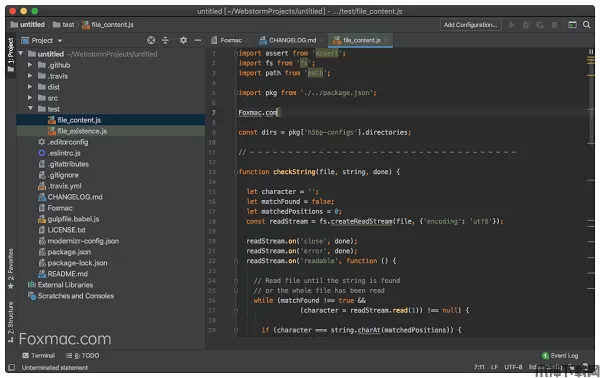This screenshot has width=600, height=378.
Task: Select .gitattributes file
Action: (x=64, y=164)
